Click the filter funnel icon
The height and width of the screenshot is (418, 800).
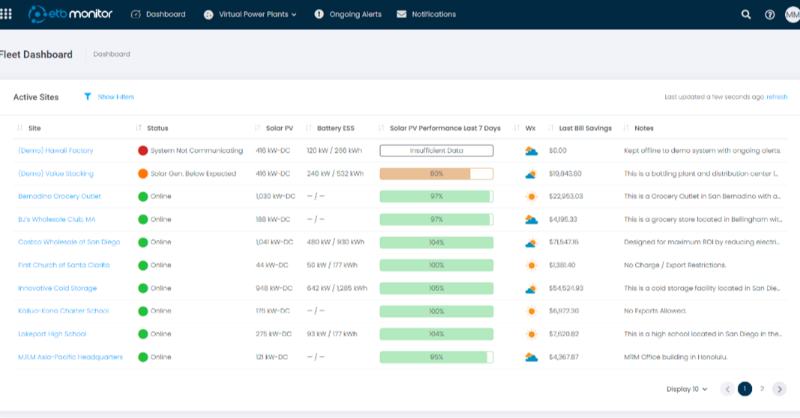click(x=88, y=96)
